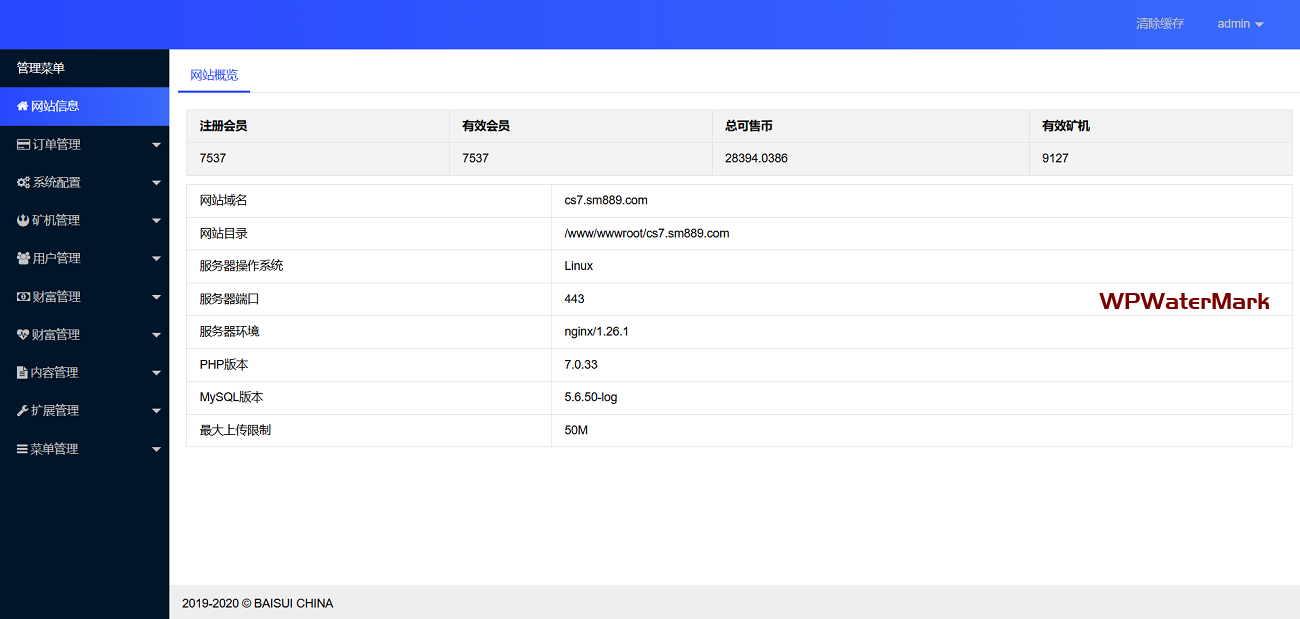Switch to the 网站概览 tab
The image size is (1300, 619).
[214, 75]
